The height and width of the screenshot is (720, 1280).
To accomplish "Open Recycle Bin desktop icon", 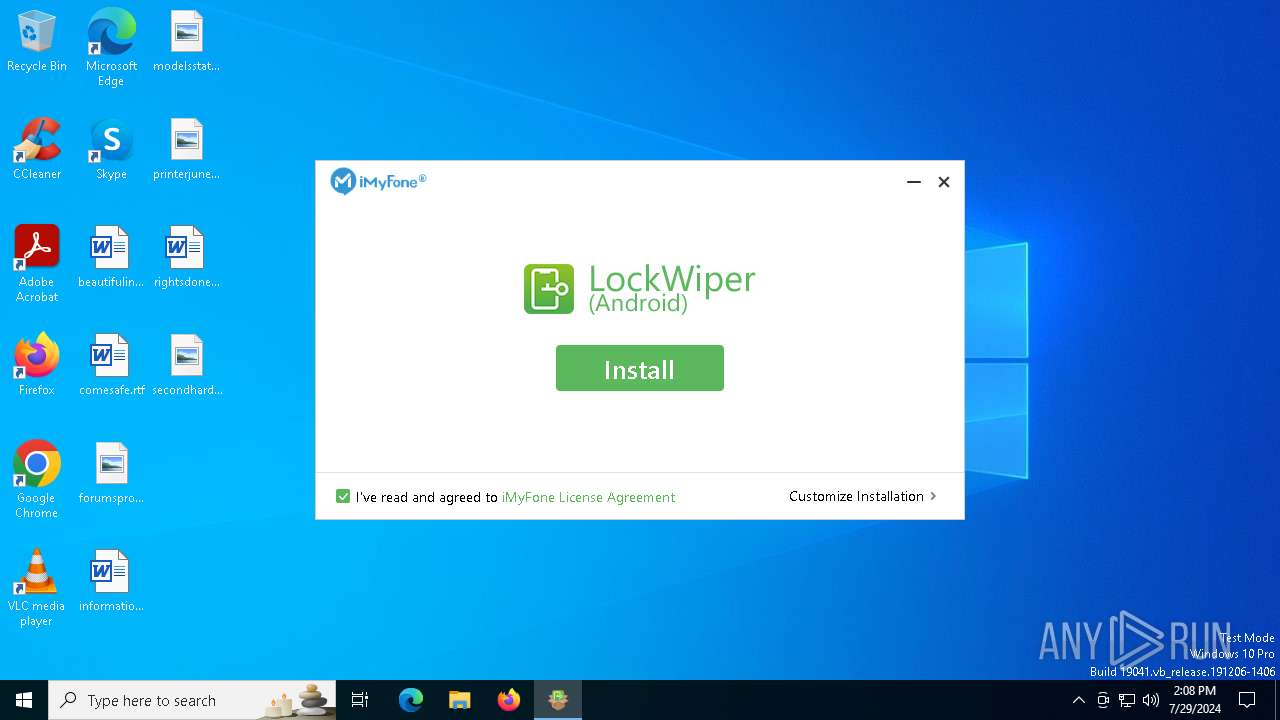I will coord(37,42).
